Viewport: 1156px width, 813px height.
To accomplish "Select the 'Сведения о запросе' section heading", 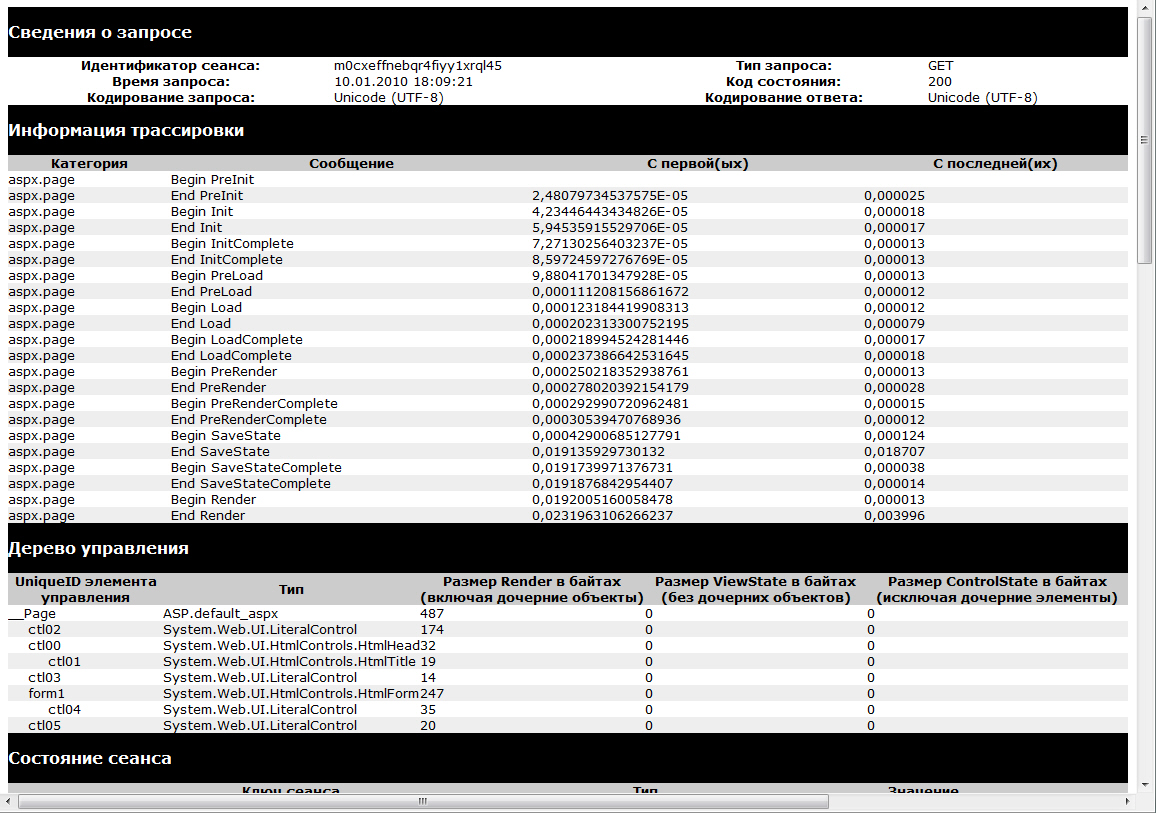I will (x=100, y=32).
